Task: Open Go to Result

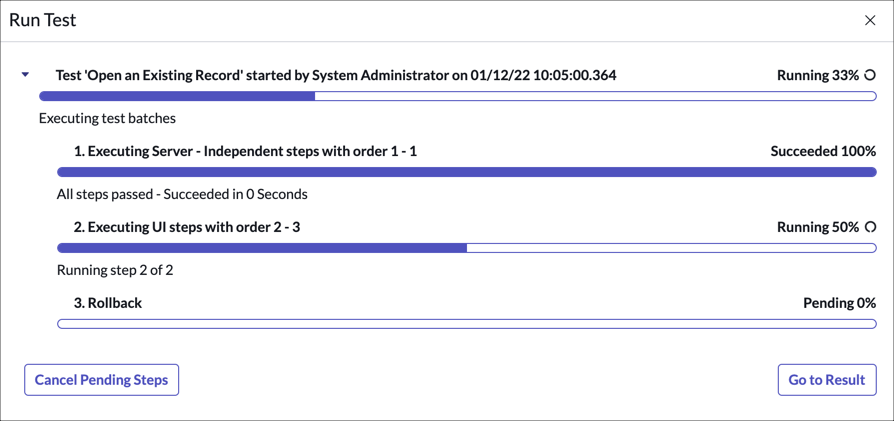Action: coord(827,380)
